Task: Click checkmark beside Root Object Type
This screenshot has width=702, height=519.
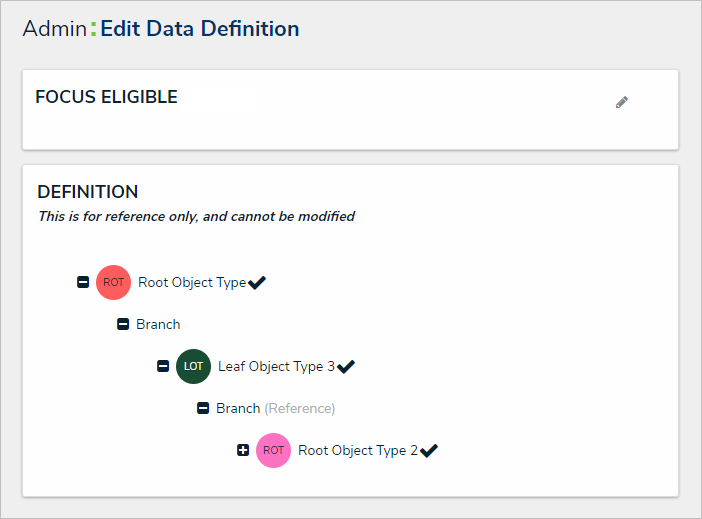Action: point(257,283)
